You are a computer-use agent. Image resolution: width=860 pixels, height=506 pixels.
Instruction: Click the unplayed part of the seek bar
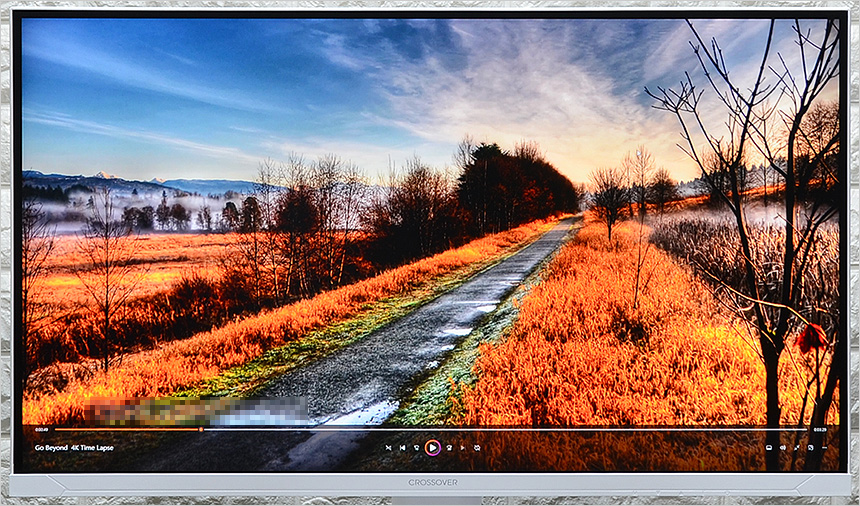point(500,429)
